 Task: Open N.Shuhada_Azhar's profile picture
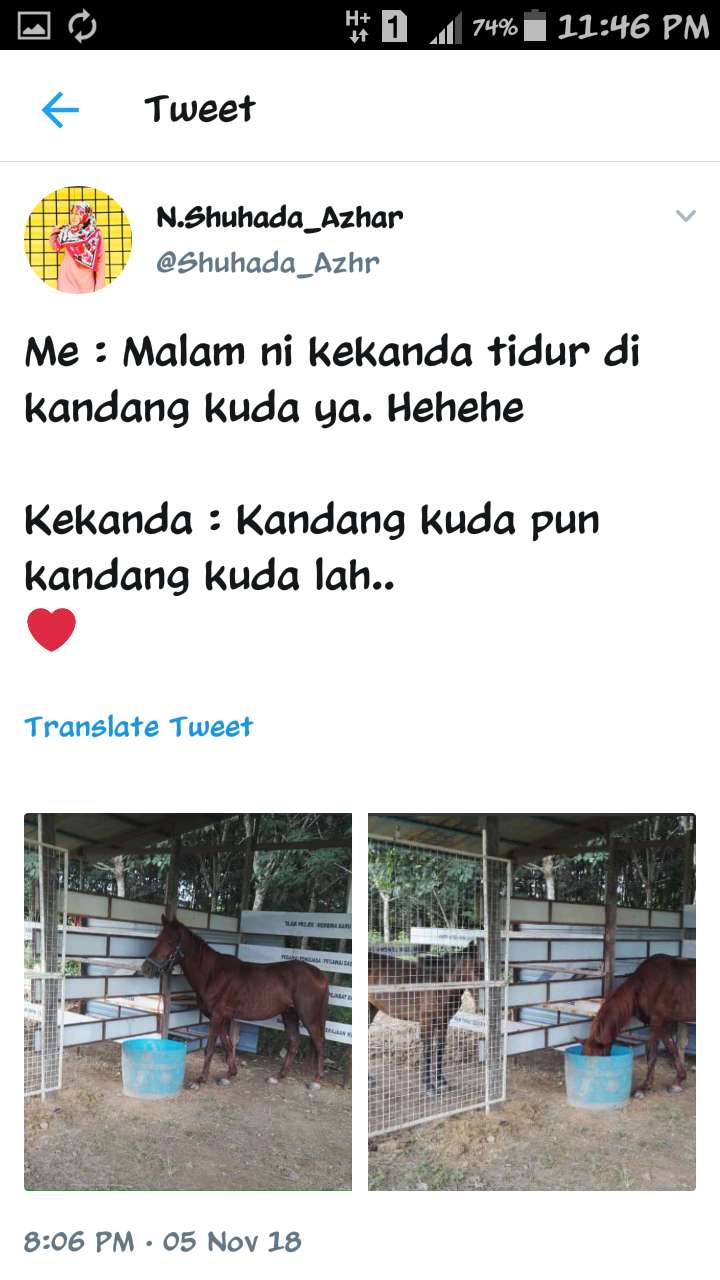point(78,239)
